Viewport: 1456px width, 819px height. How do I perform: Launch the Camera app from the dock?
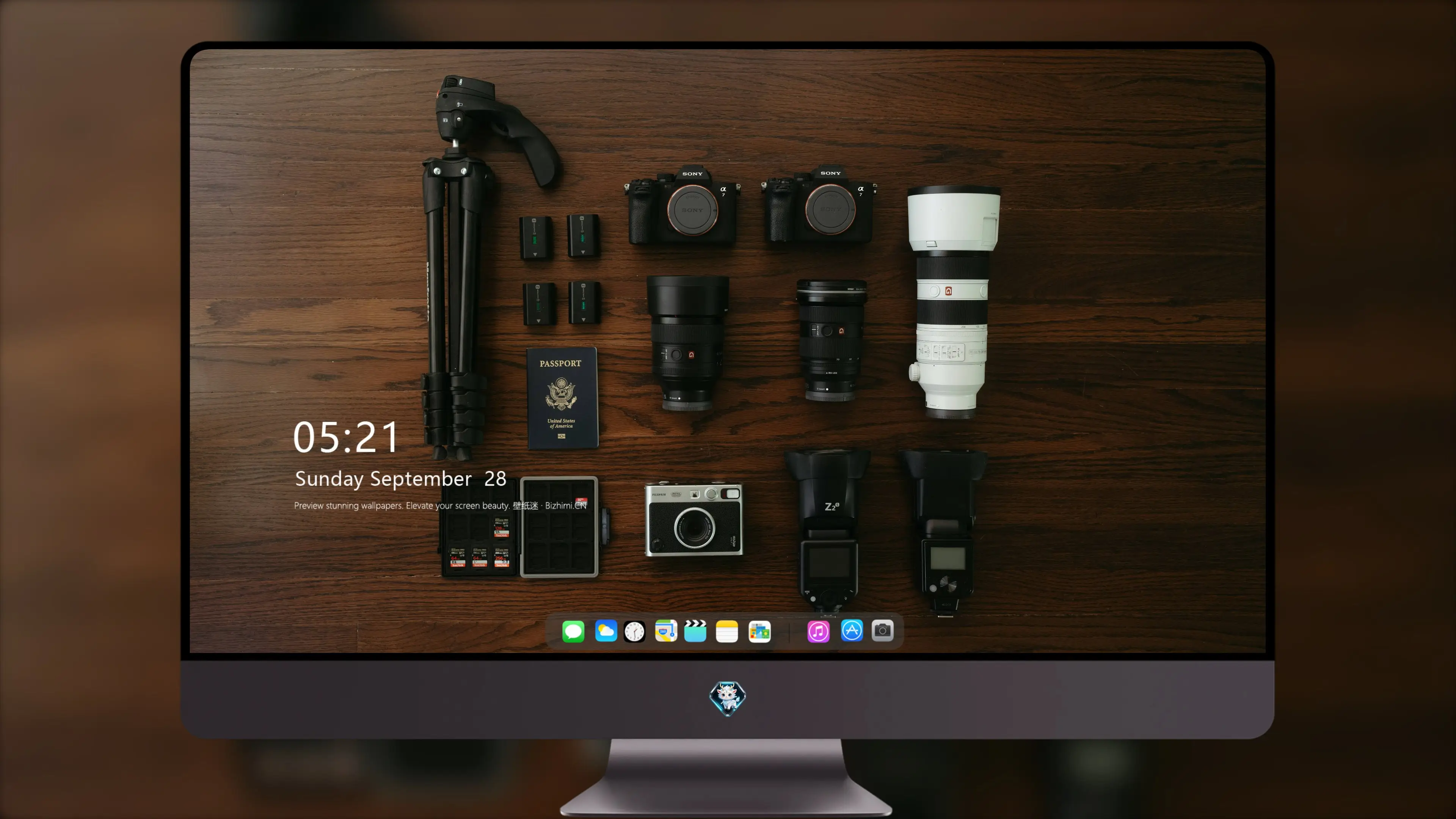882,631
